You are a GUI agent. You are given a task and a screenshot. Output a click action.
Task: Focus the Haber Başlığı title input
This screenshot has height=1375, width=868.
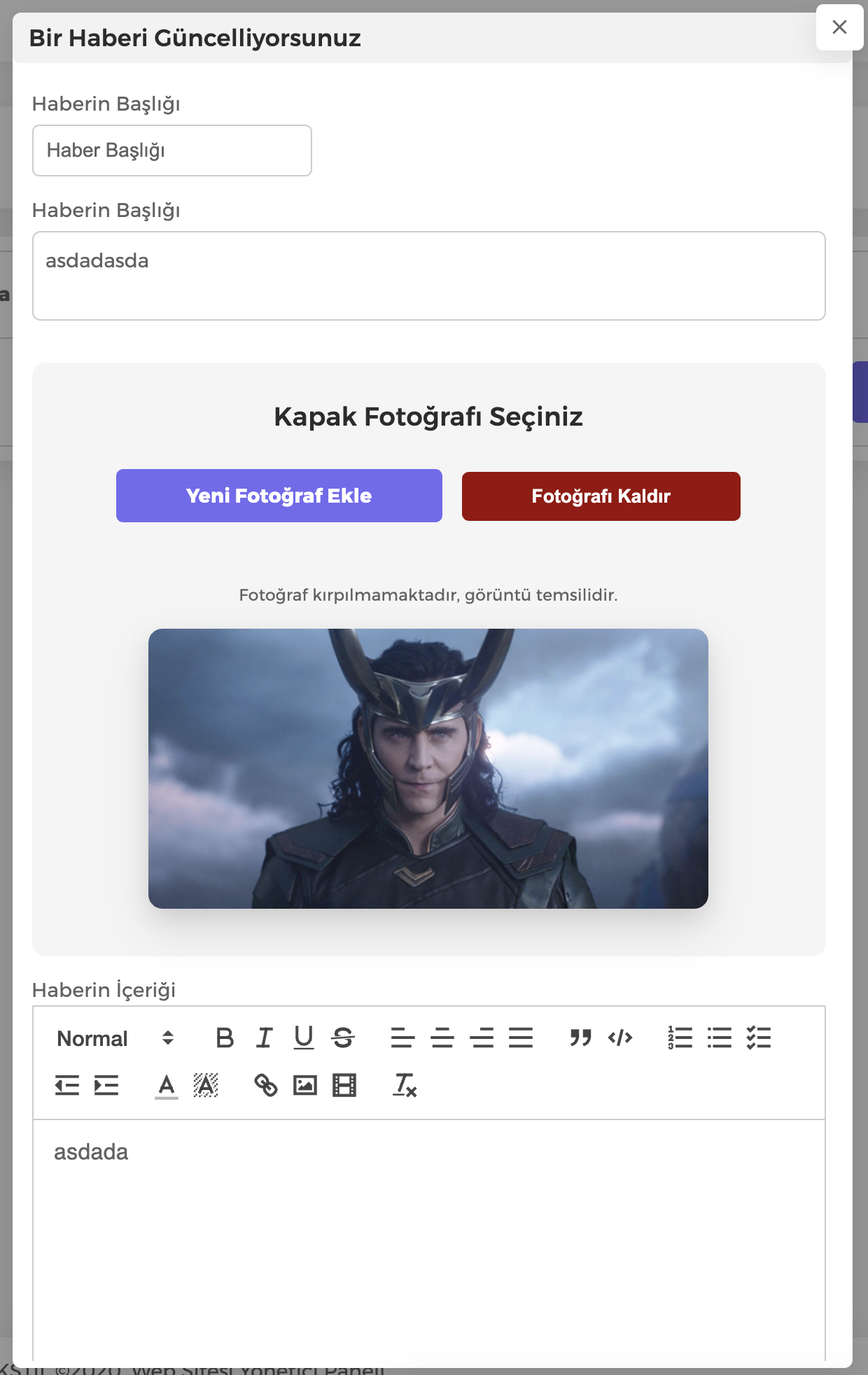click(172, 151)
